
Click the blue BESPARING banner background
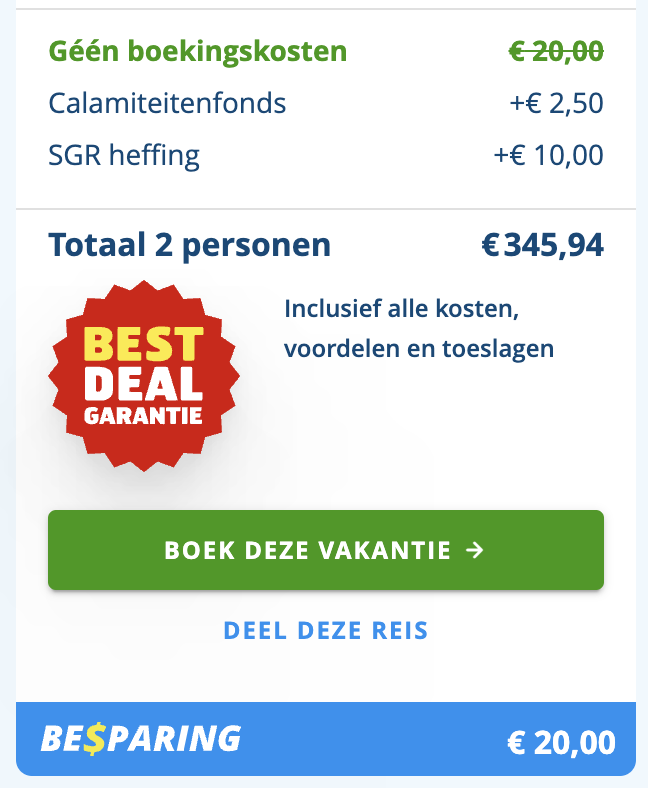326,739
